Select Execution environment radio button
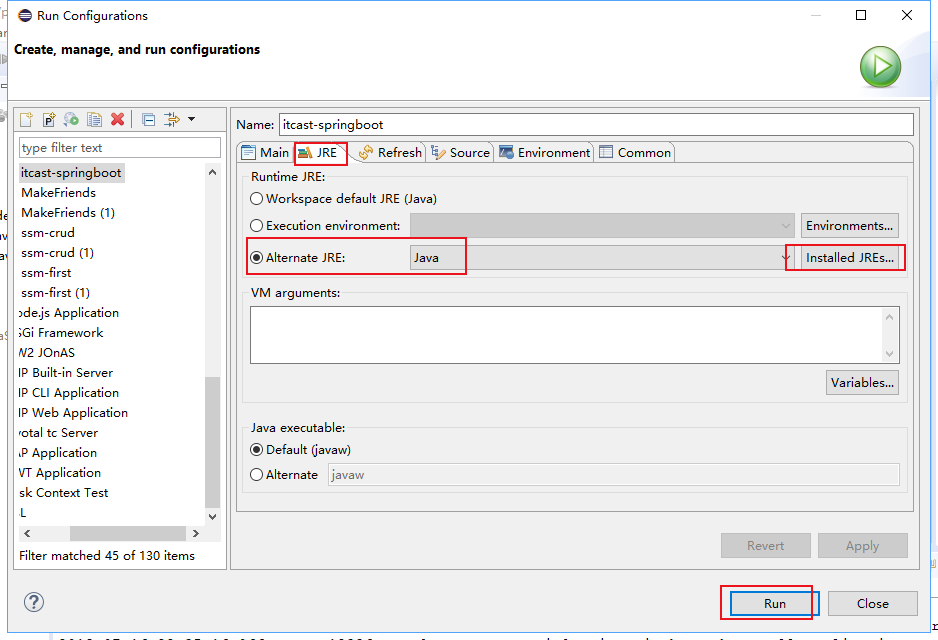Image resolution: width=938 pixels, height=640 pixels. (x=256, y=225)
